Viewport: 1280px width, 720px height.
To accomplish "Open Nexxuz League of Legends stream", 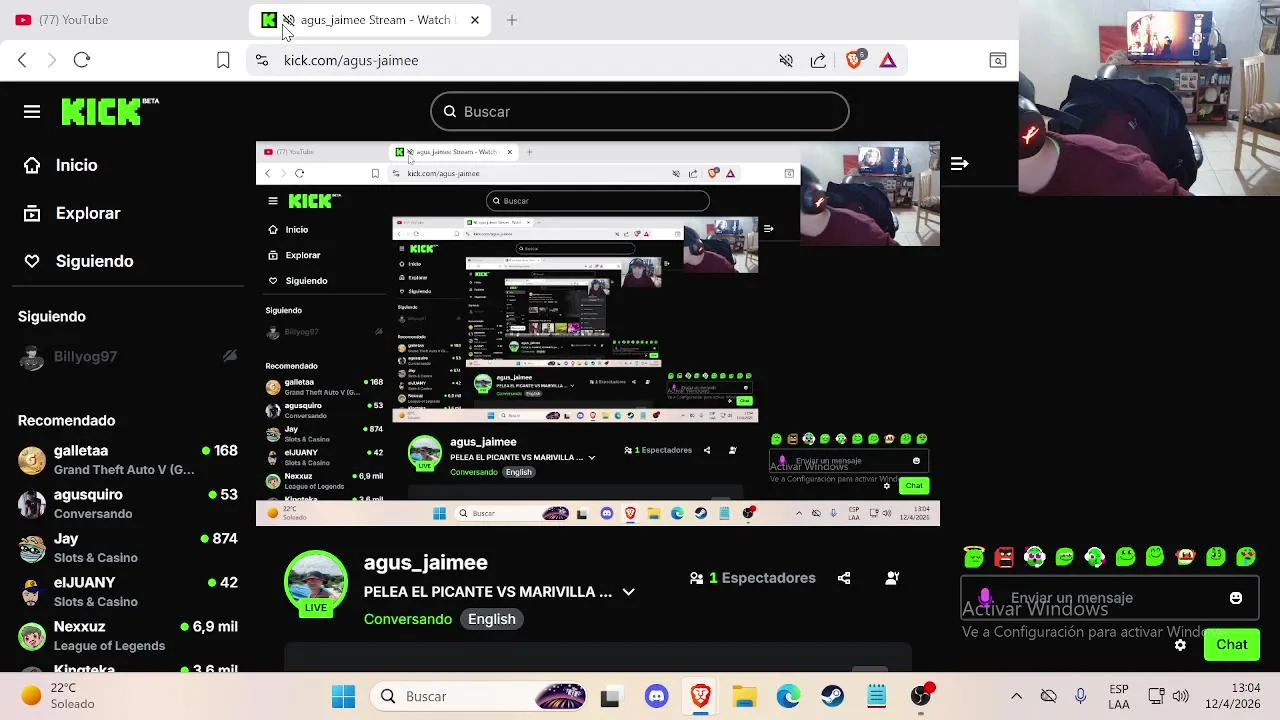I will 128,636.
